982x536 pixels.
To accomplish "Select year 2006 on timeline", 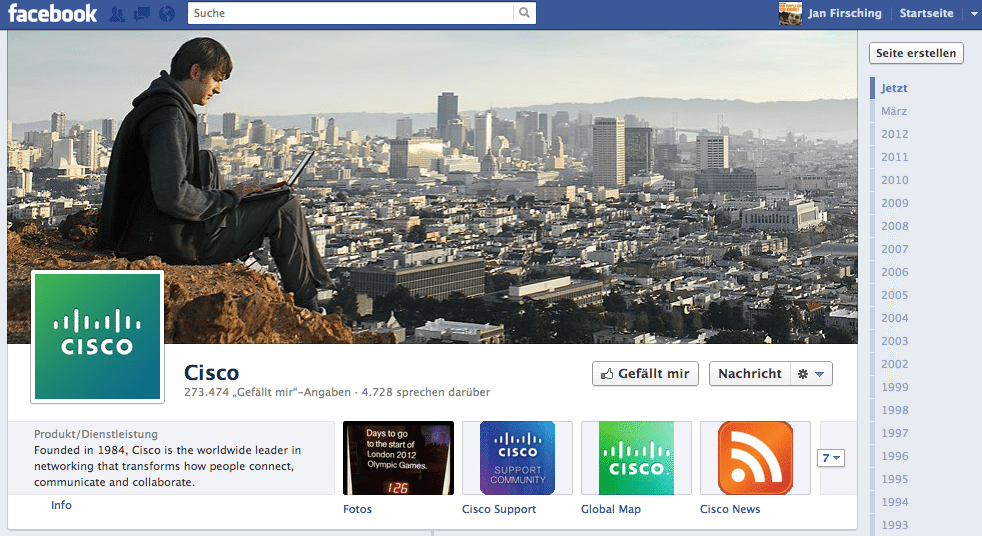I will click(x=894, y=272).
